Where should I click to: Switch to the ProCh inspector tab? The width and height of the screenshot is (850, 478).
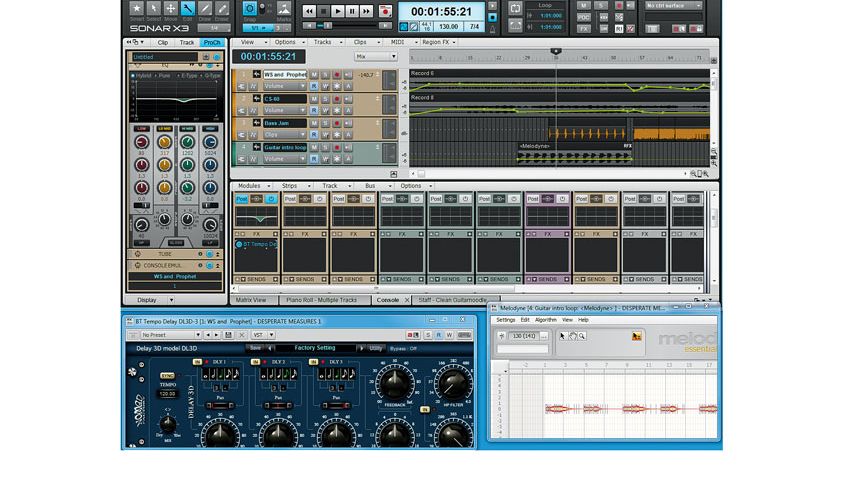pos(211,42)
